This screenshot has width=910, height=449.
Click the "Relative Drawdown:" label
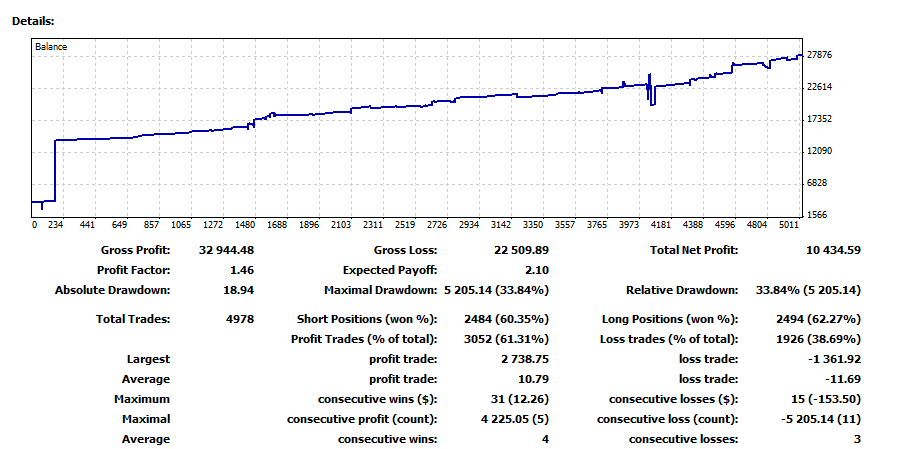681,290
